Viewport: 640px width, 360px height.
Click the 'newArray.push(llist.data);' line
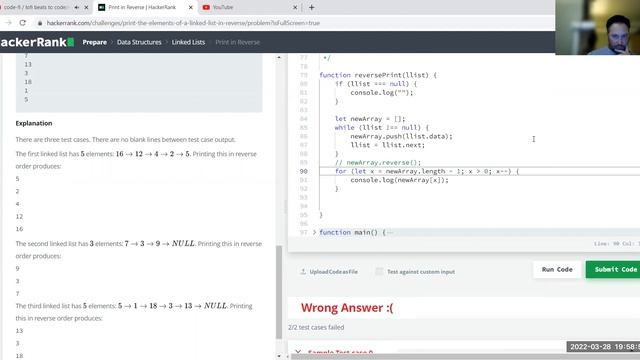tap(401, 136)
